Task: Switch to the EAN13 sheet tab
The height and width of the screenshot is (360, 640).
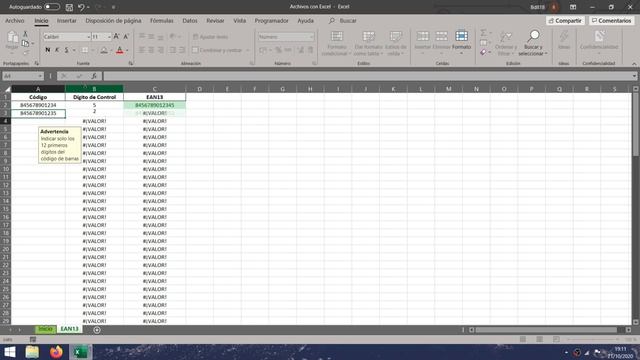Action: pyautogui.click(x=69, y=329)
